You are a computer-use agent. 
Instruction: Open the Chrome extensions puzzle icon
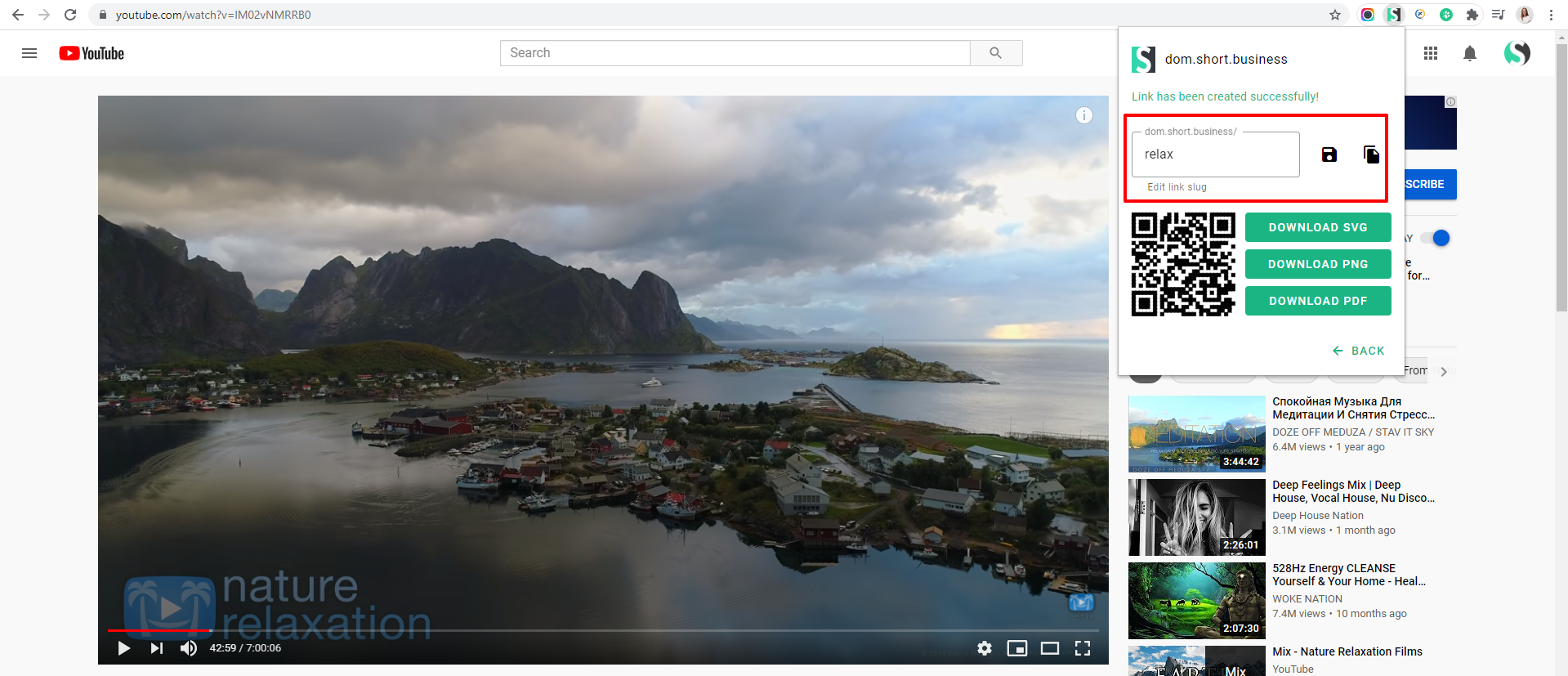click(1472, 15)
